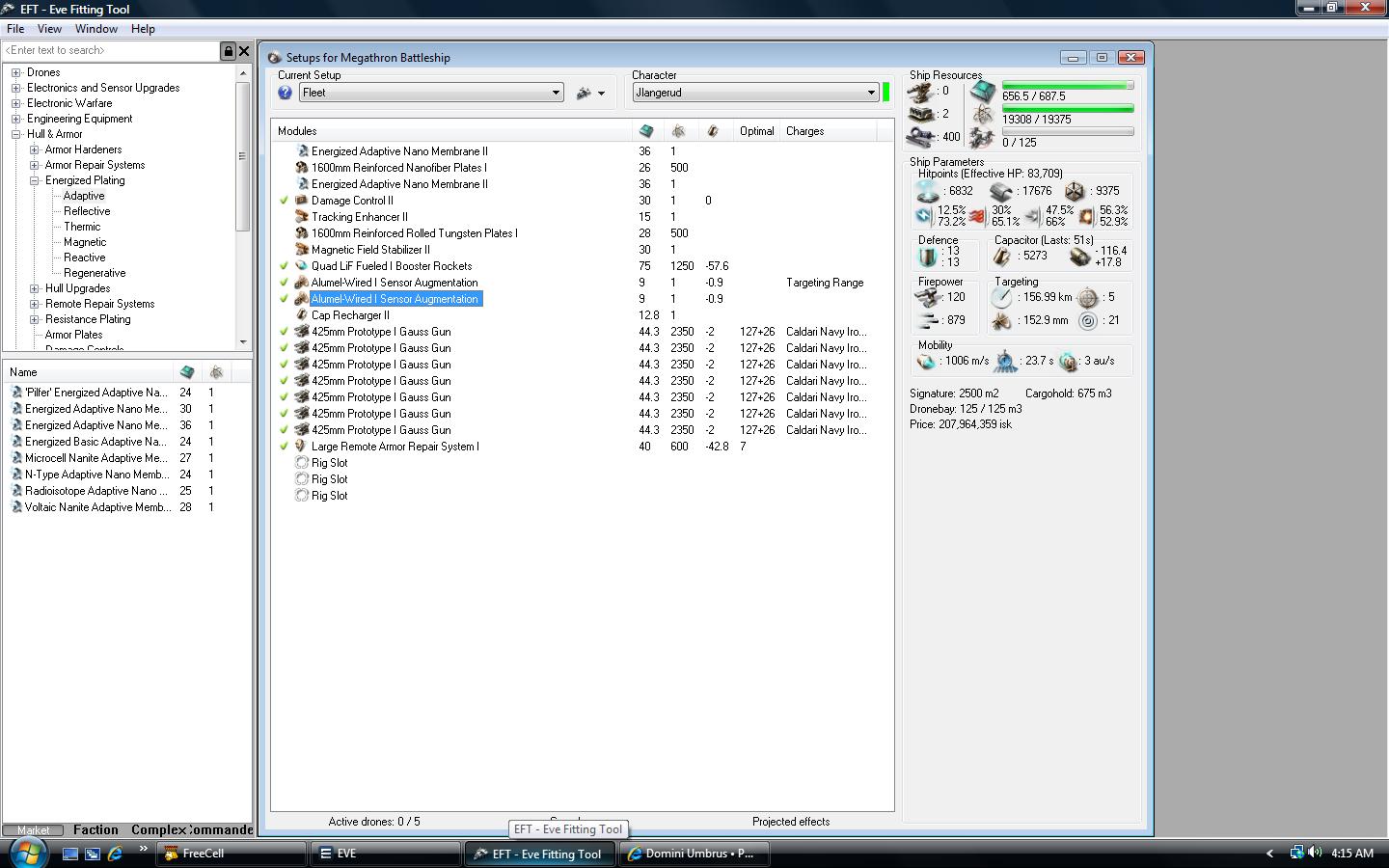Click the CPU icon in Ship Resources
The width and height of the screenshot is (1389, 868).
983,92
